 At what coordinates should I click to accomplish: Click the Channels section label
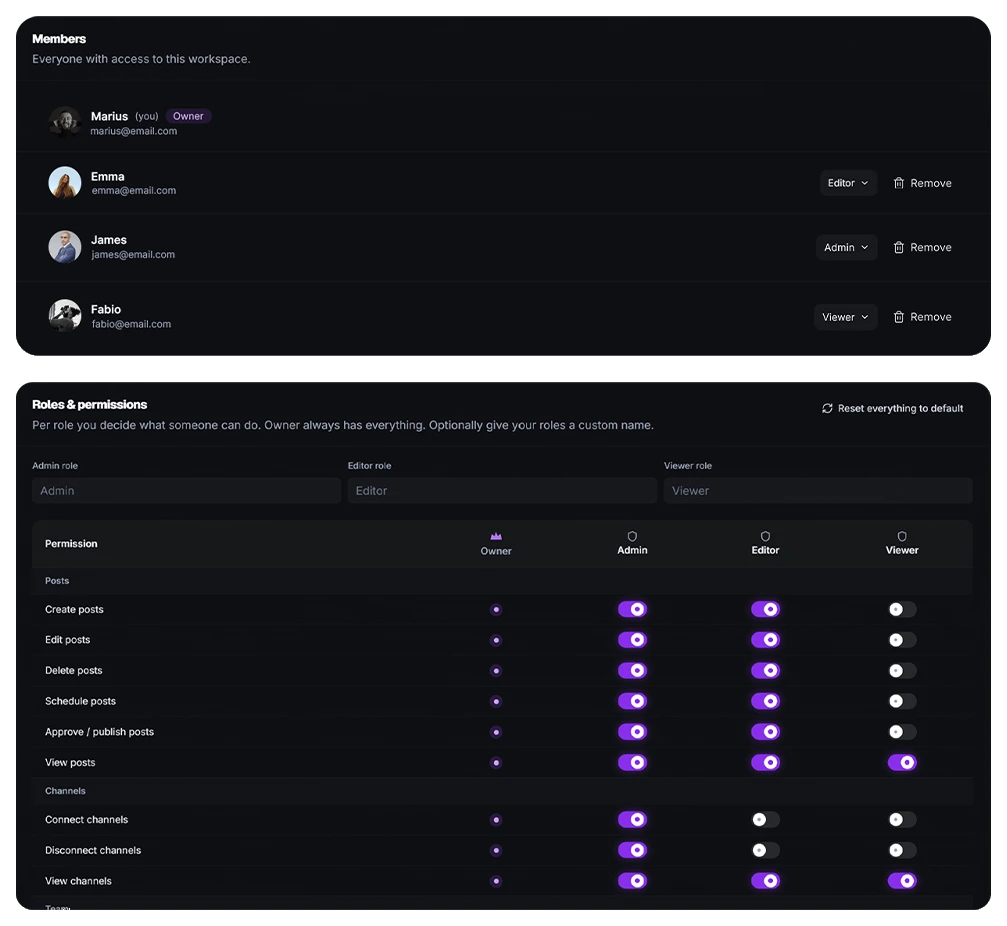coord(65,791)
